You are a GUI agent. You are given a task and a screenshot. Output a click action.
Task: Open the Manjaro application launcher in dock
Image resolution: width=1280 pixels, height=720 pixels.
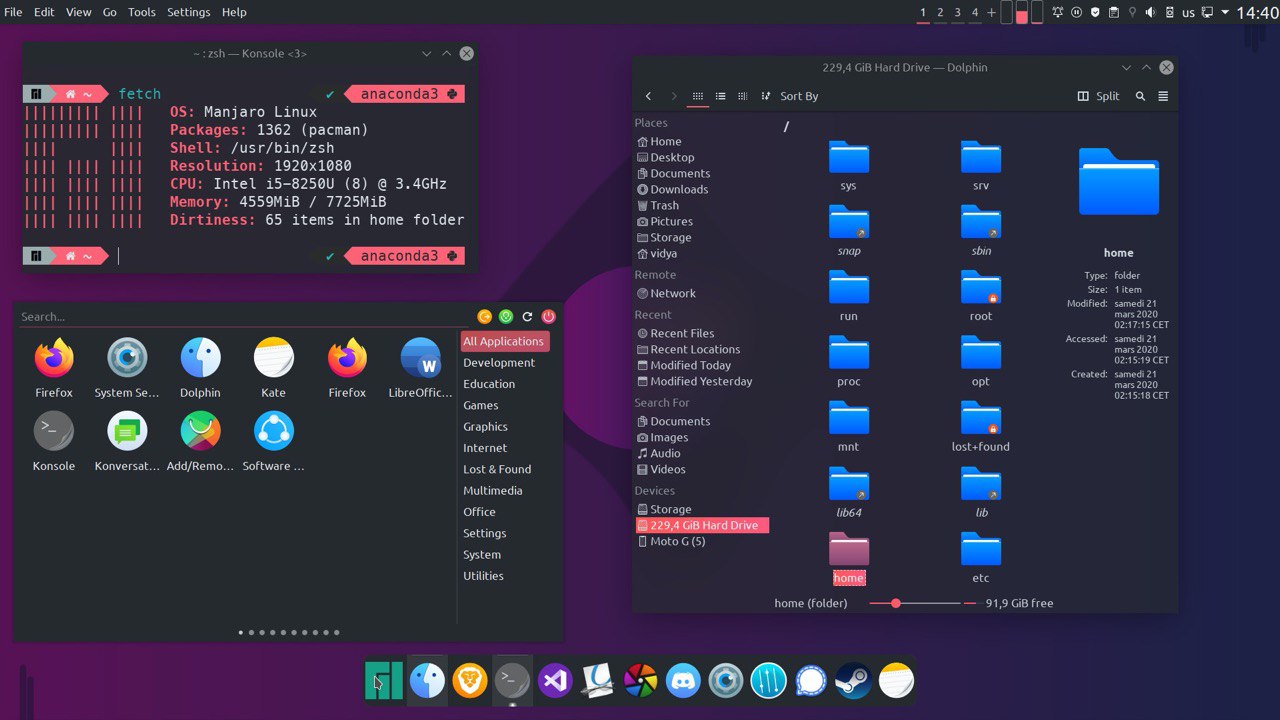pos(384,681)
